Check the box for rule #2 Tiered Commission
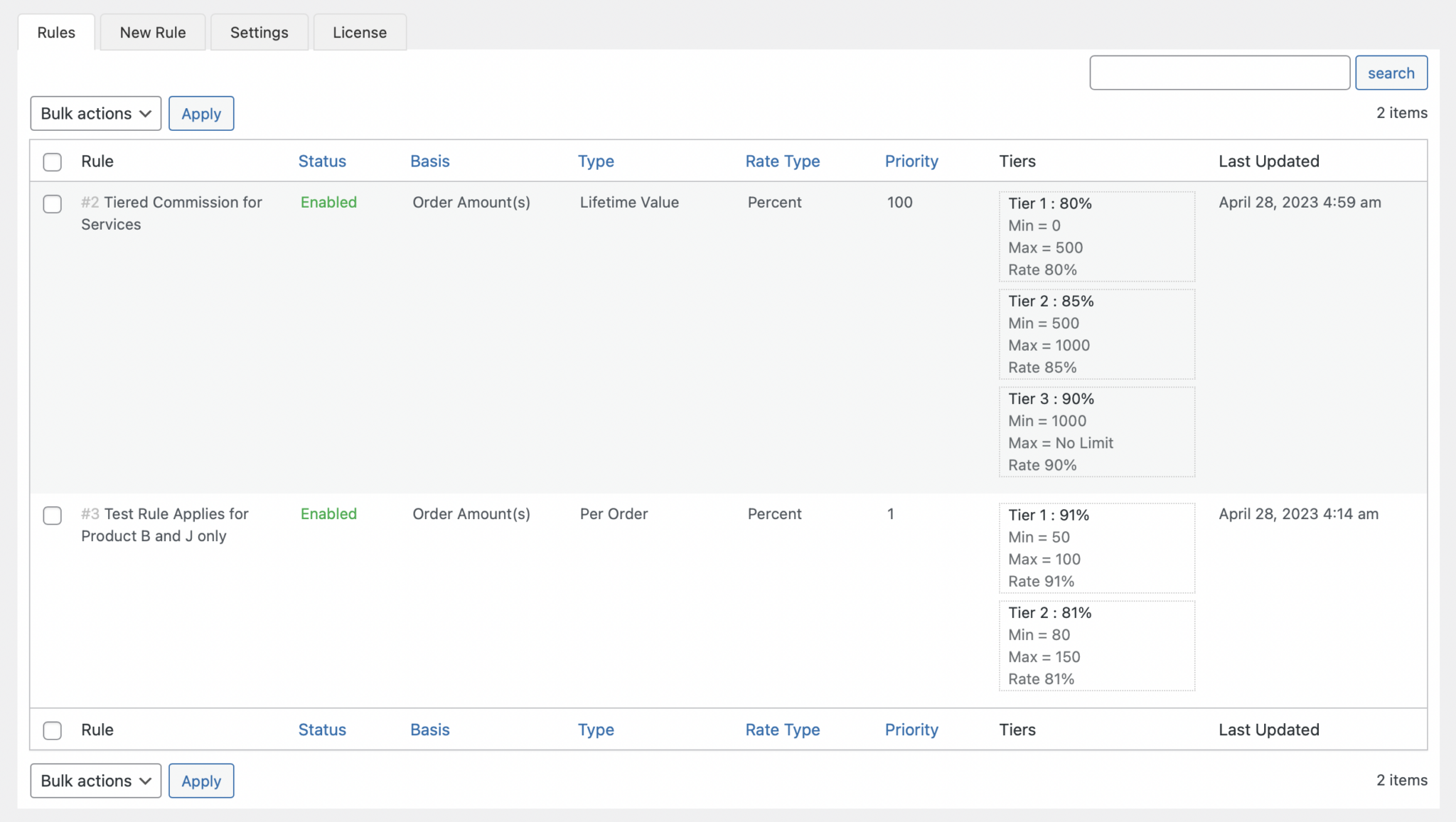1456x822 pixels. coord(53,204)
